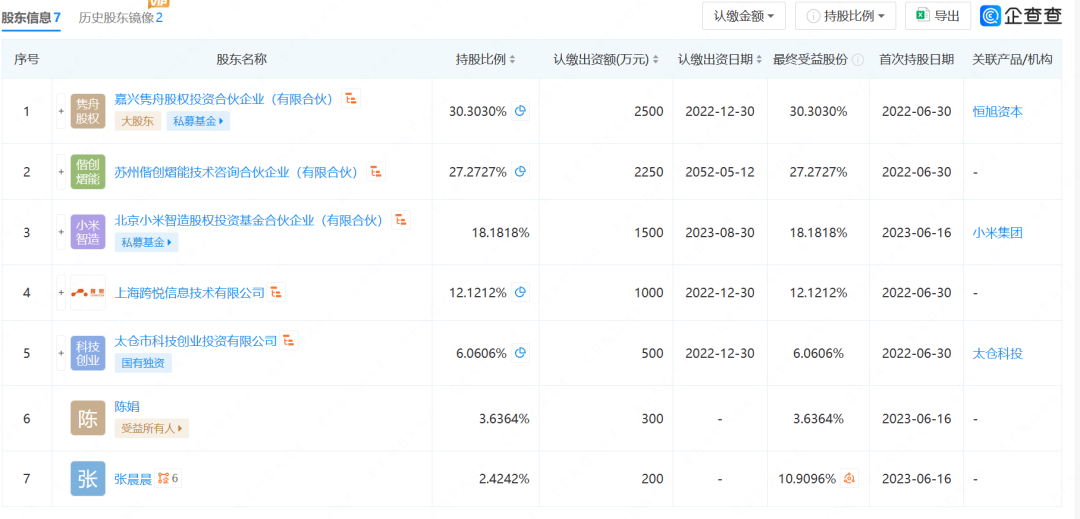1080x519 pixels.
Task: Open 恒旭资本 related institution link
Action: point(997,112)
